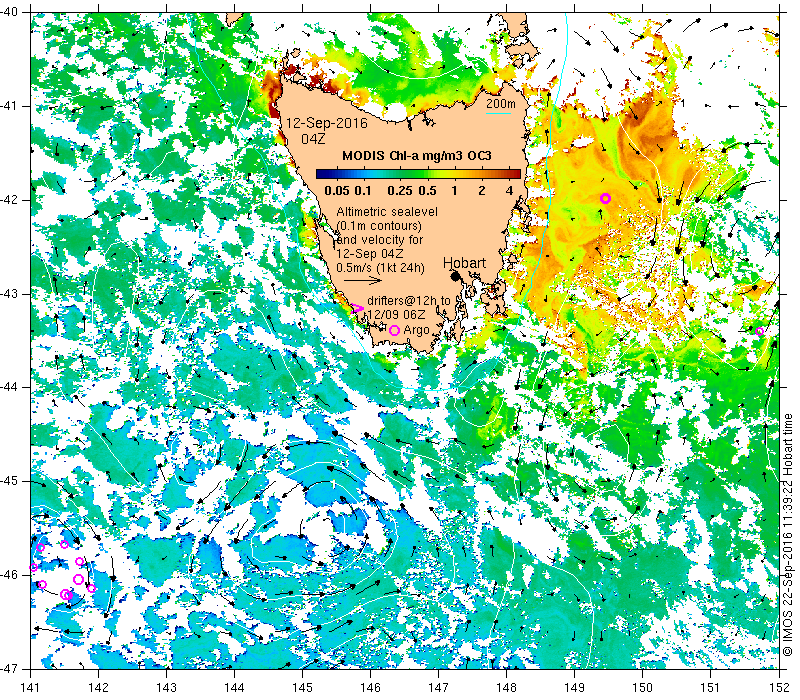Select the black Hobart location dot
800x700 pixels.
pyautogui.click(x=456, y=276)
